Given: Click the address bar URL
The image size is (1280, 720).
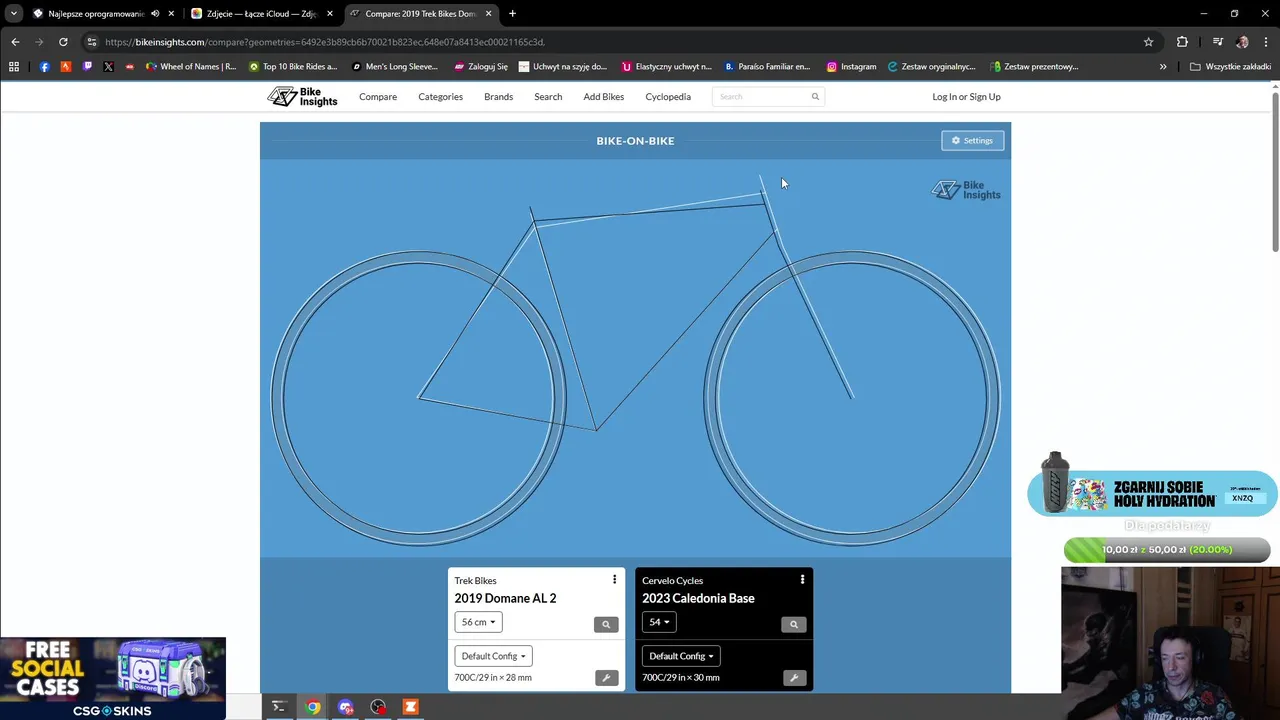Looking at the screenshot, I should (x=325, y=42).
